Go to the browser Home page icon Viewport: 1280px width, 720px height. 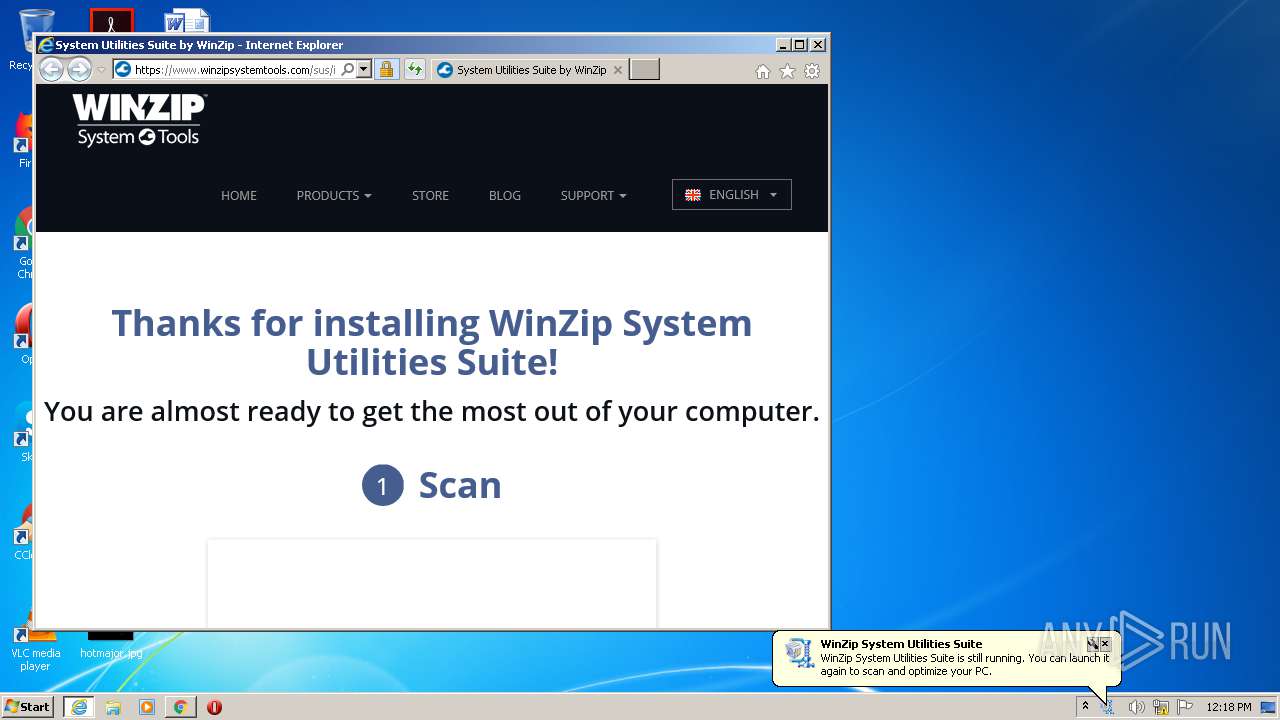pyautogui.click(x=763, y=71)
